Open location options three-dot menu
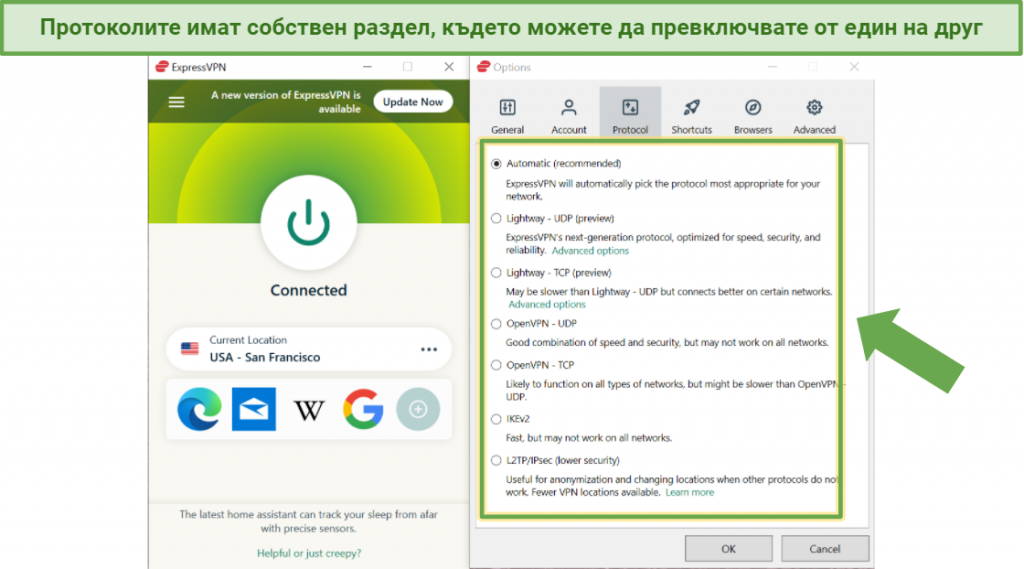1024x569 pixels. [429, 350]
